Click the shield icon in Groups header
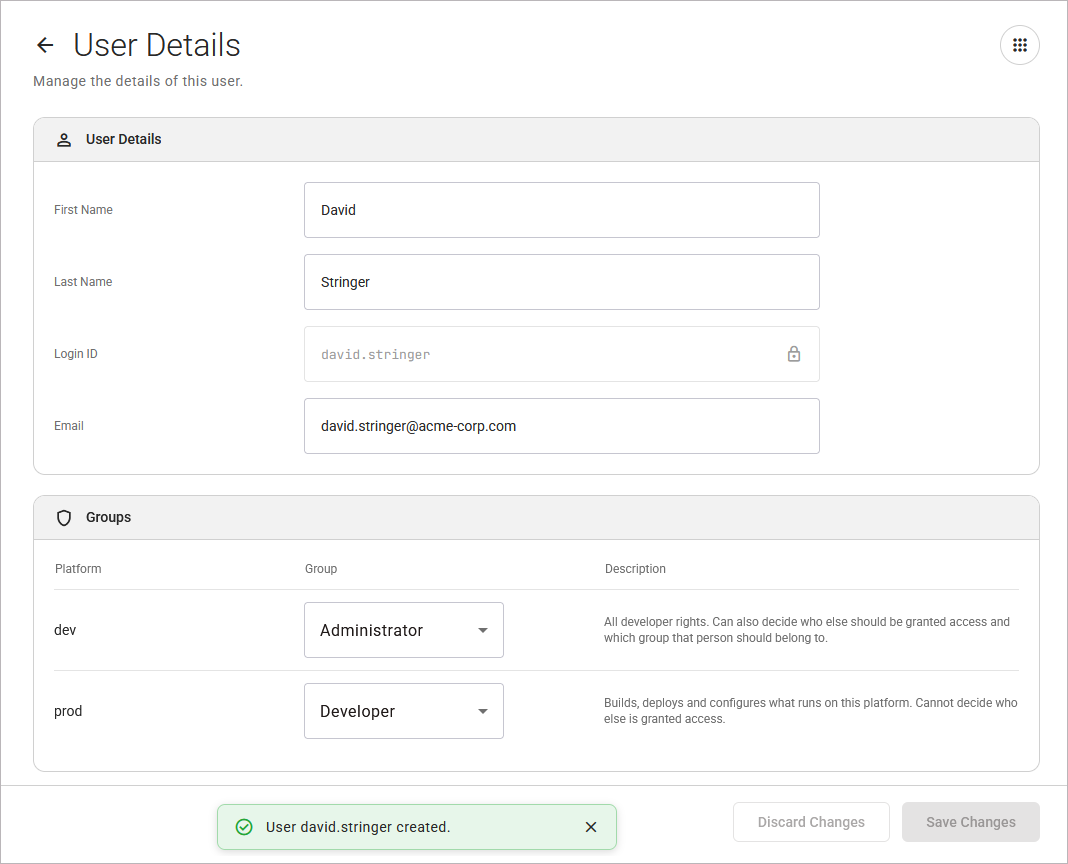Viewport: 1068px width, 864px height. pyautogui.click(x=64, y=518)
